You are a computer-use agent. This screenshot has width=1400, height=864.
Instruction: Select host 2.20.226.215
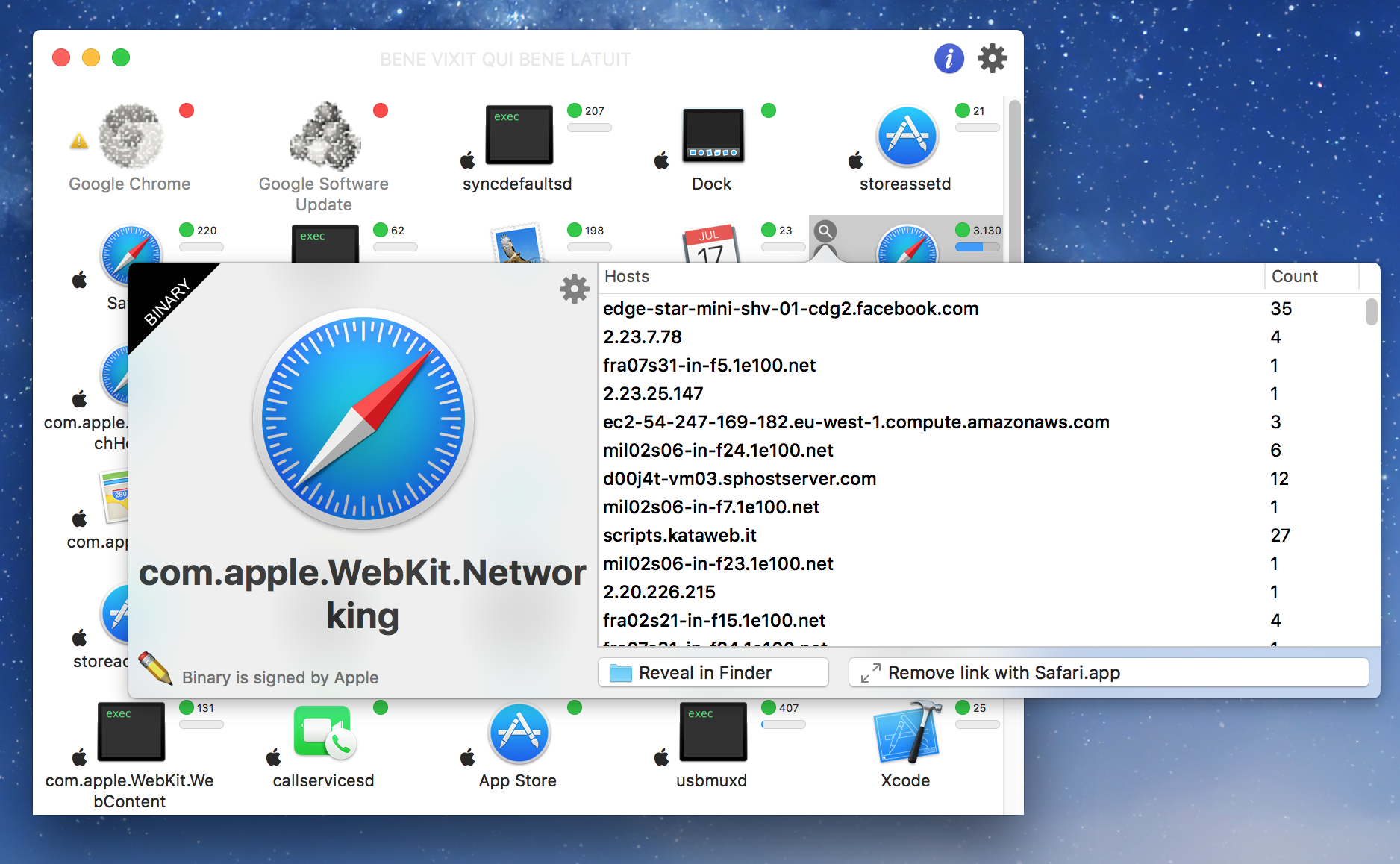(982, 592)
